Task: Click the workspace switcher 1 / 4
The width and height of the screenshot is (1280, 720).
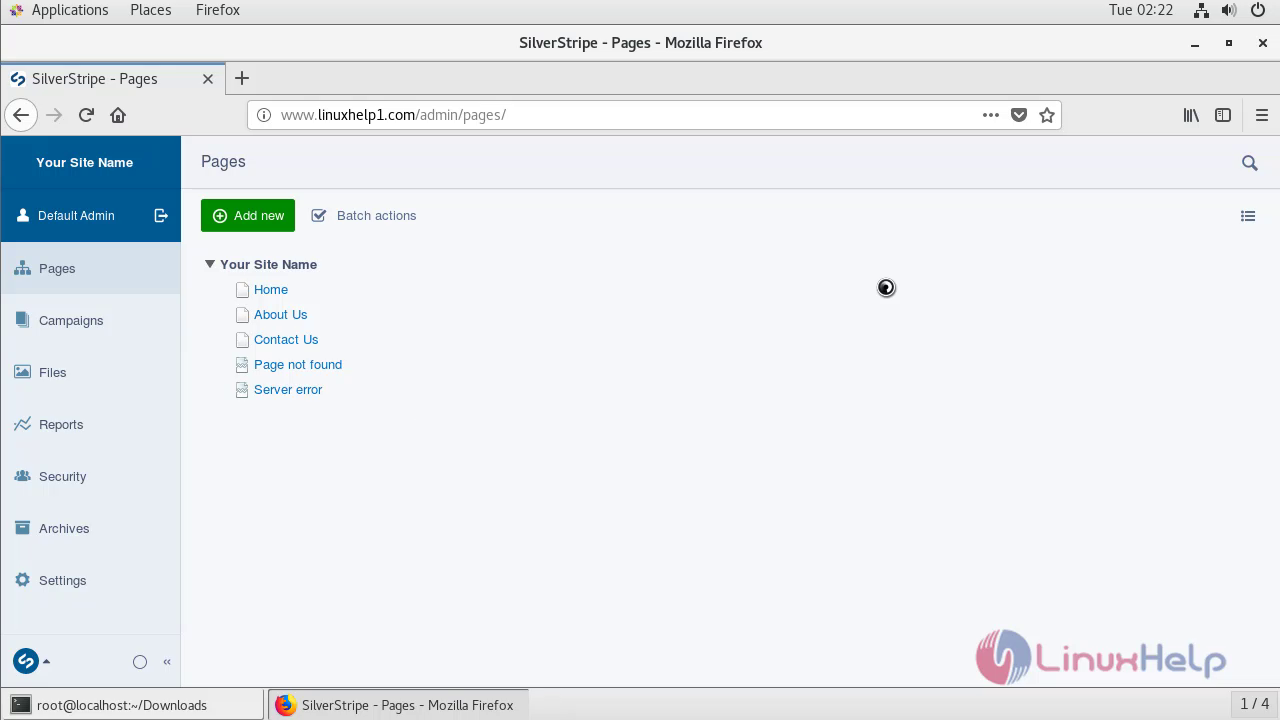Action: (x=1254, y=704)
